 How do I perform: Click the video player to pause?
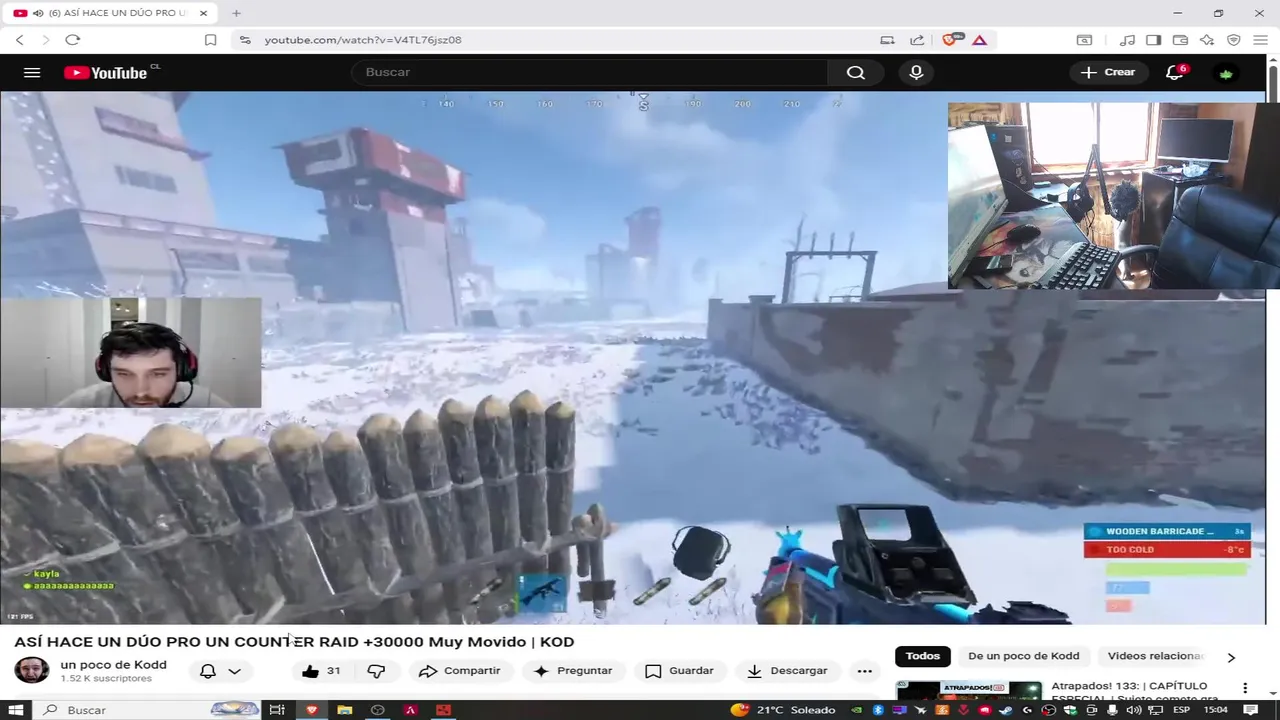coord(632,358)
